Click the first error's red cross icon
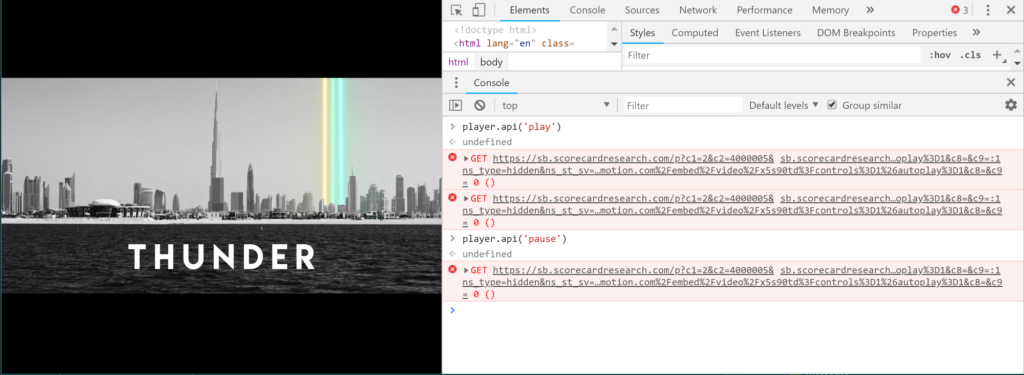Screen dimensions: 1024x375 [453, 157]
